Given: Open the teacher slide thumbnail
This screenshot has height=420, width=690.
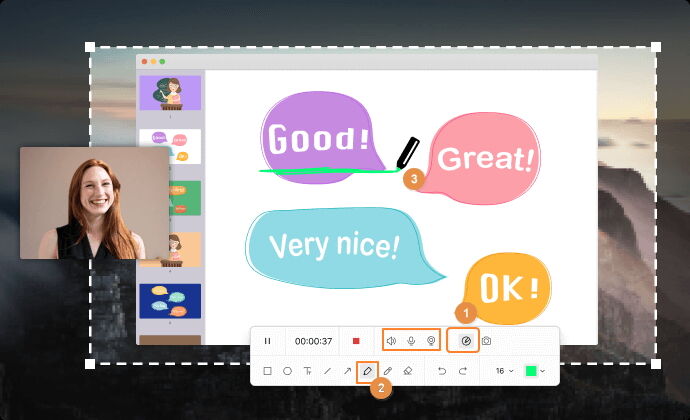Looking at the screenshot, I should (170, 93).
